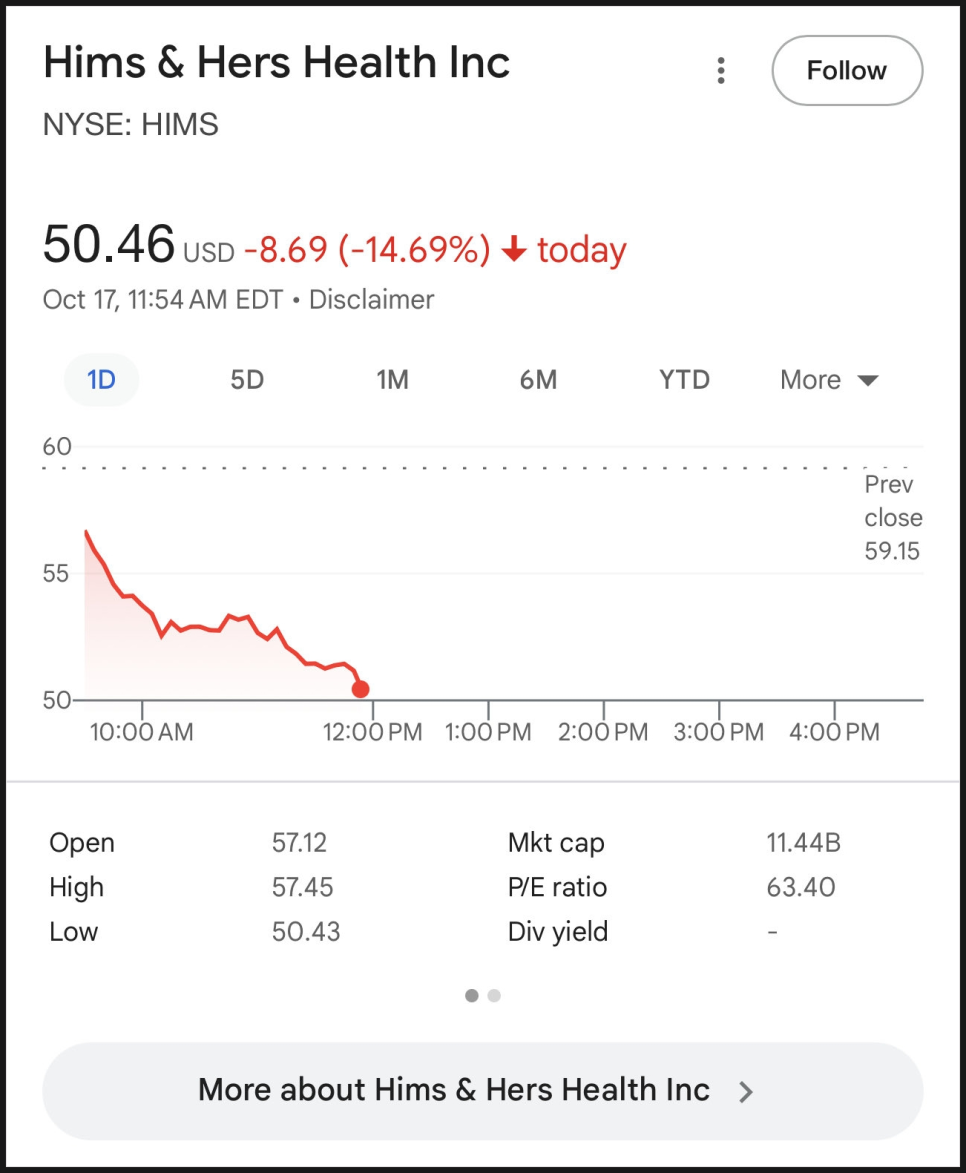Click the More dropdown triangle arrow
Viewport: 966px width, 1173px height.
point(868,381)
